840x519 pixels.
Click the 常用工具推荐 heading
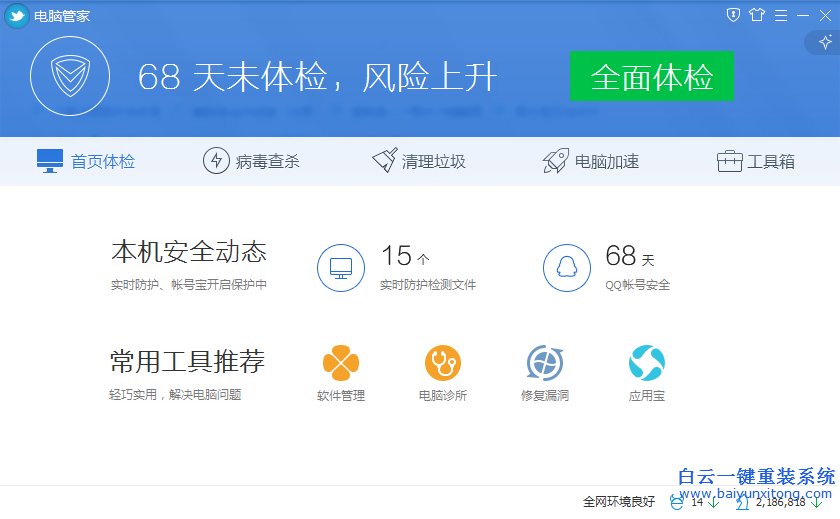coord(188,362)
